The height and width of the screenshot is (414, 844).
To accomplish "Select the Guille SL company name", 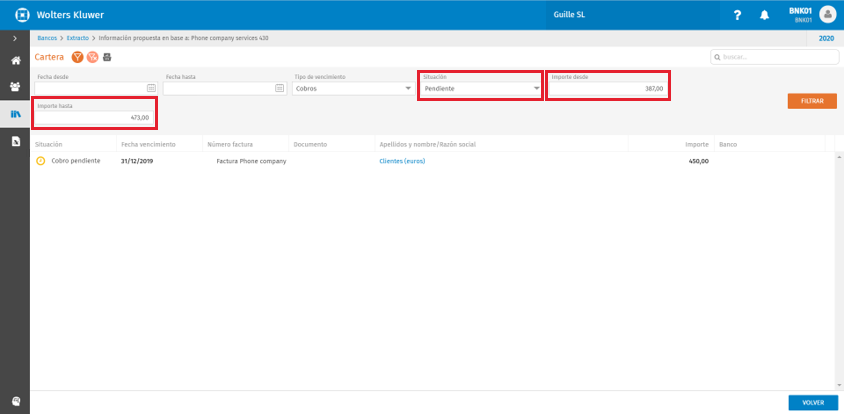I will (569, 15).
